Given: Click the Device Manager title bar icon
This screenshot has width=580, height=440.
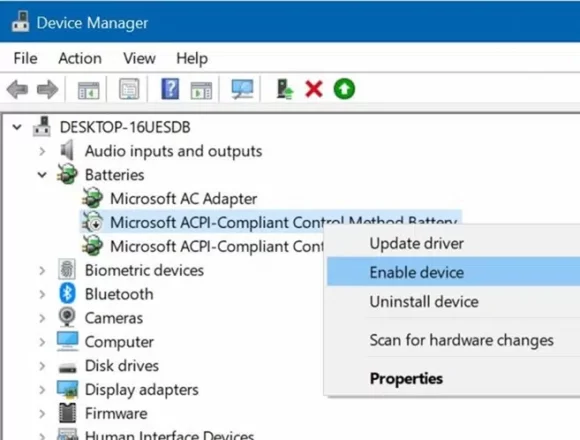Looking at the screenshot, I should [20, 22].
